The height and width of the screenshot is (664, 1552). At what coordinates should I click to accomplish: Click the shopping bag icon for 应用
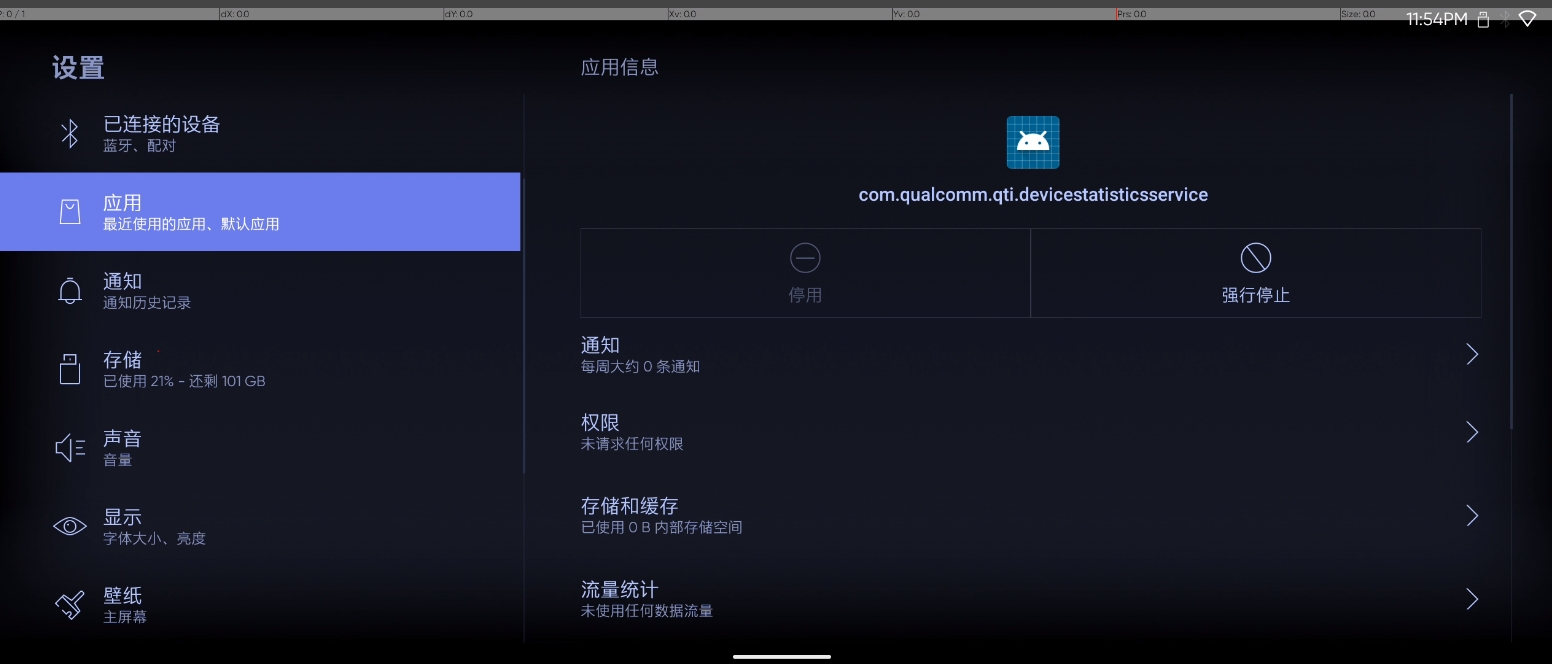(x=70, y=211)
